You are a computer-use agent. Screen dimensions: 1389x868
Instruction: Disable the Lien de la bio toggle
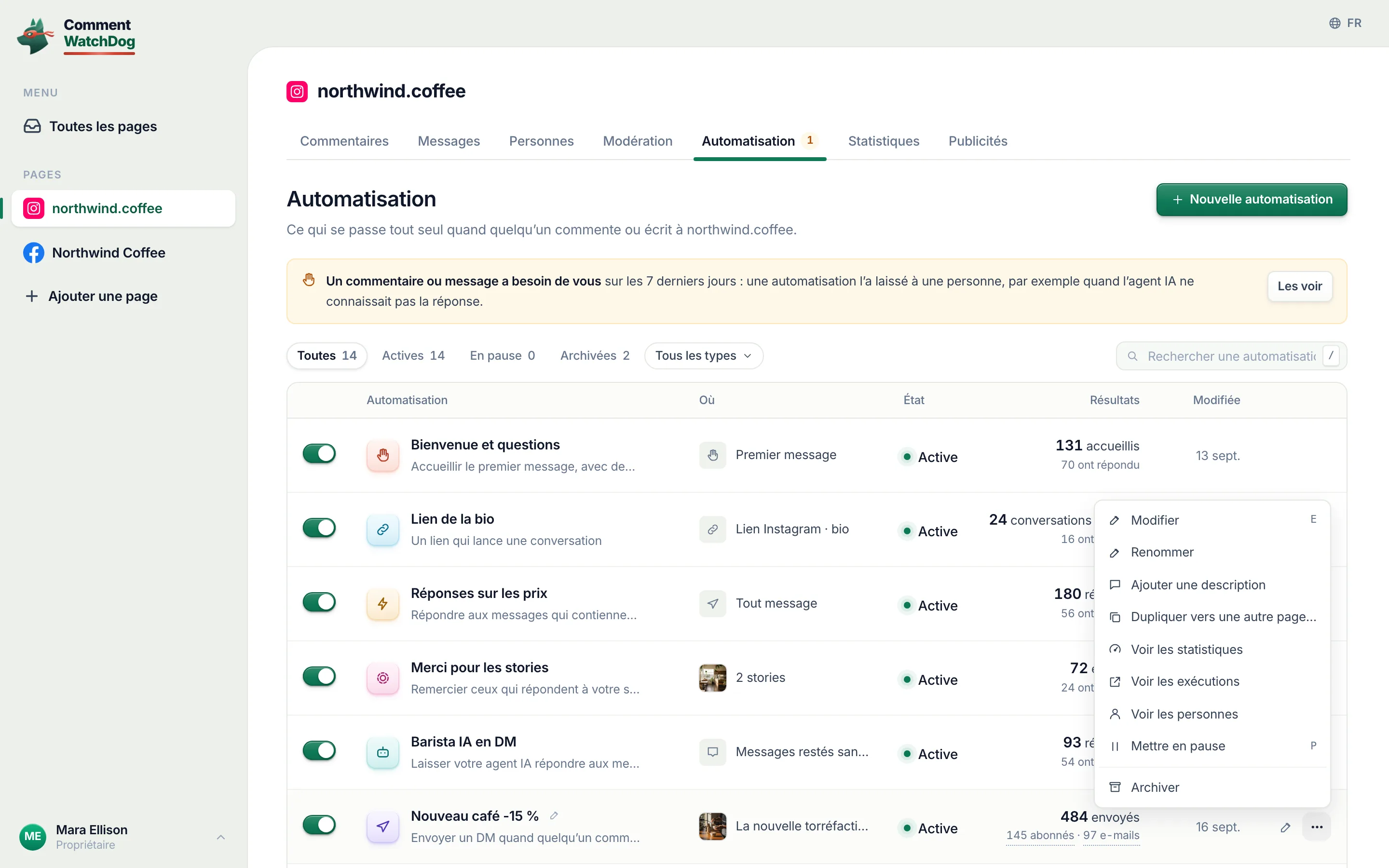coord(319,528)
